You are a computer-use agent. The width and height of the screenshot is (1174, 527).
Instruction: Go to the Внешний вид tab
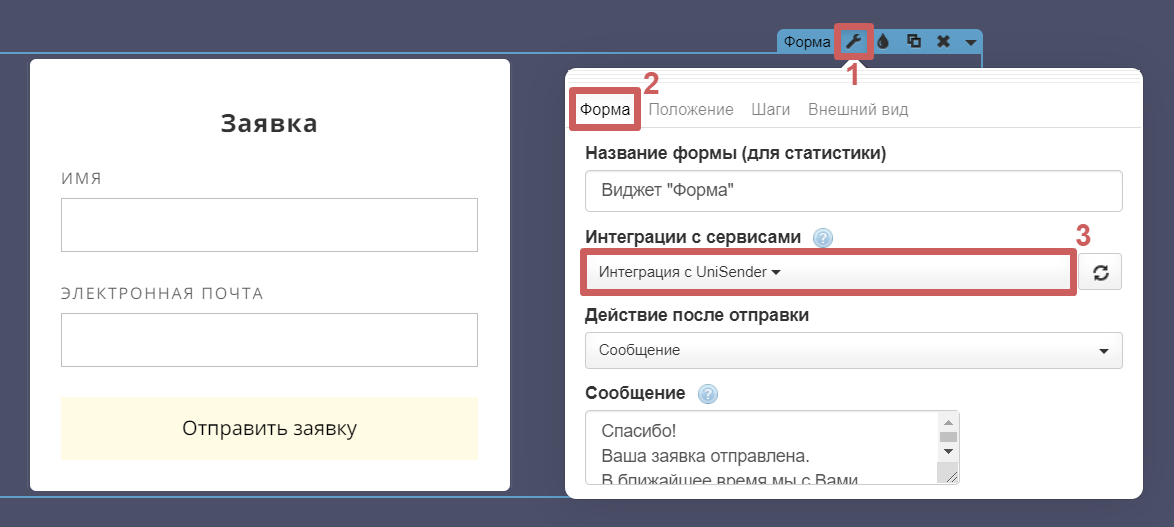click(858, 110)
